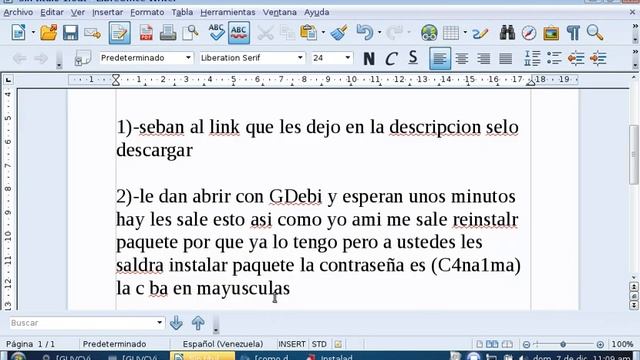Print the document with the printer icon
This screenshot has width=640, height=360.
(x=168, y=33)
